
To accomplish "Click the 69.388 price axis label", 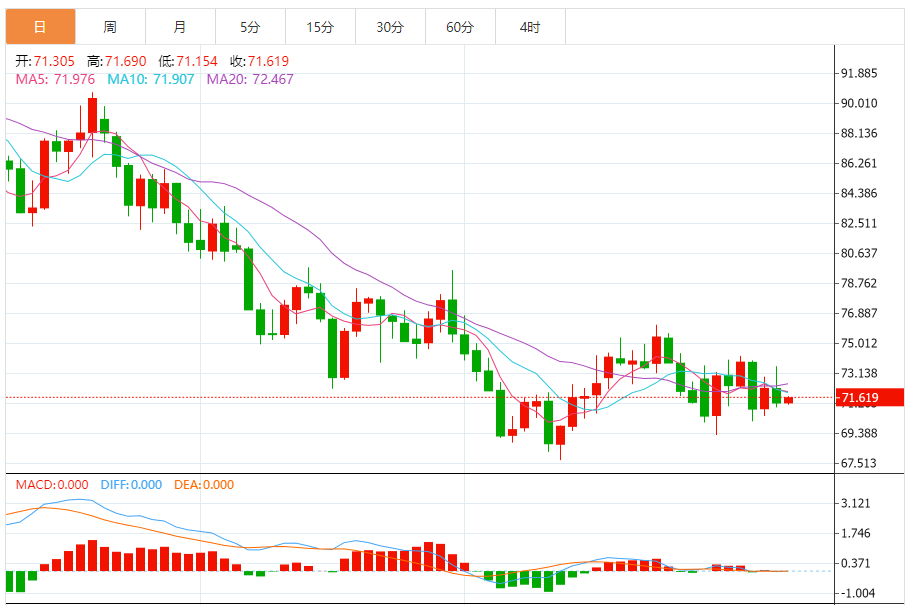I will 859,433.
